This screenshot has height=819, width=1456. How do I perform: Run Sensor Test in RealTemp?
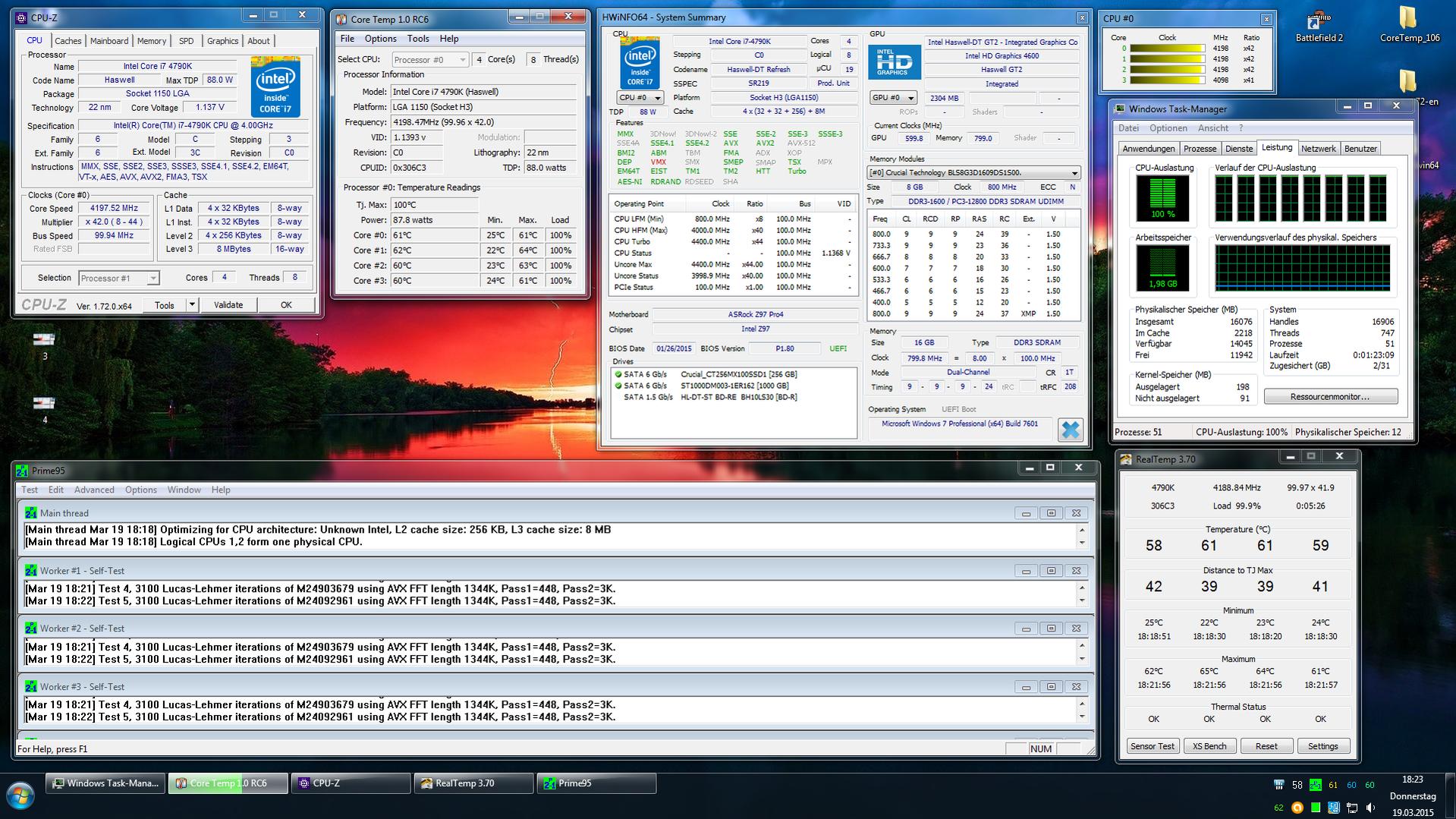1153,746
